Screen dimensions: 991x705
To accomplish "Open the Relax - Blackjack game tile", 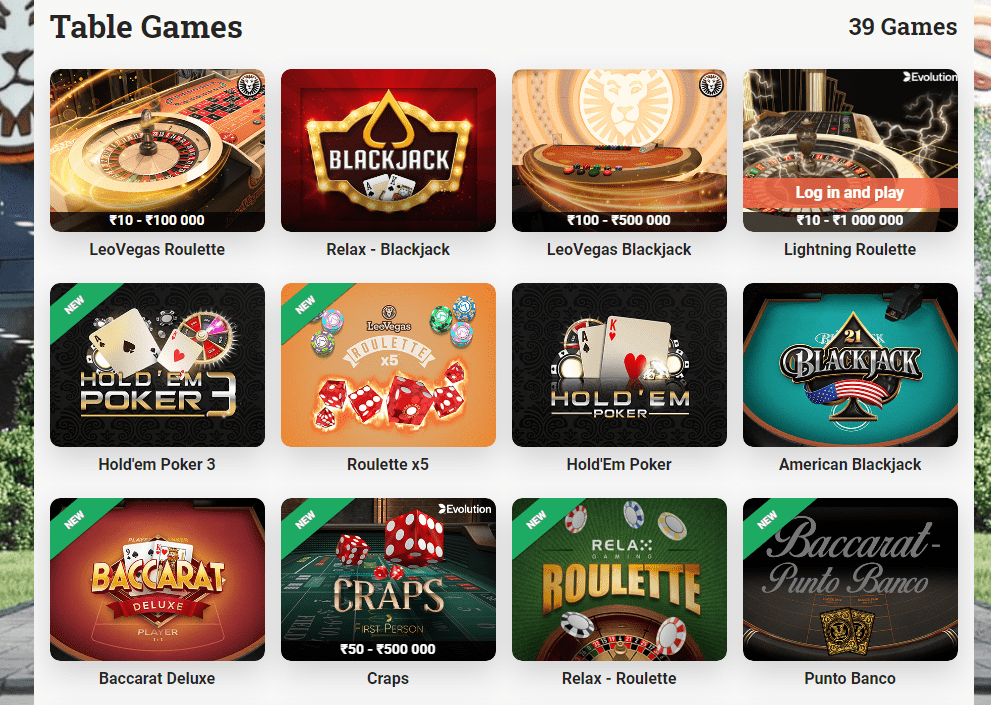I will 388,150.
